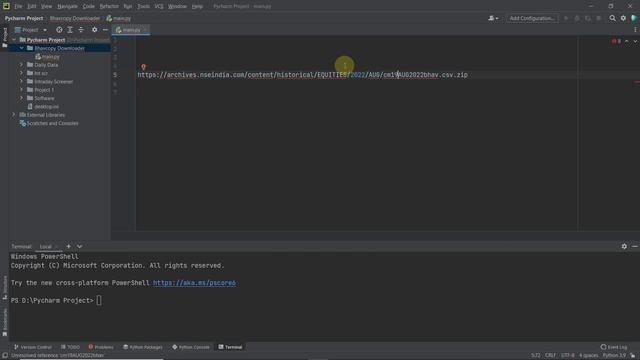The width and height of the screenshot is (640, 360).
Task: Click the error bulb icon in editor
Action: 143,67
